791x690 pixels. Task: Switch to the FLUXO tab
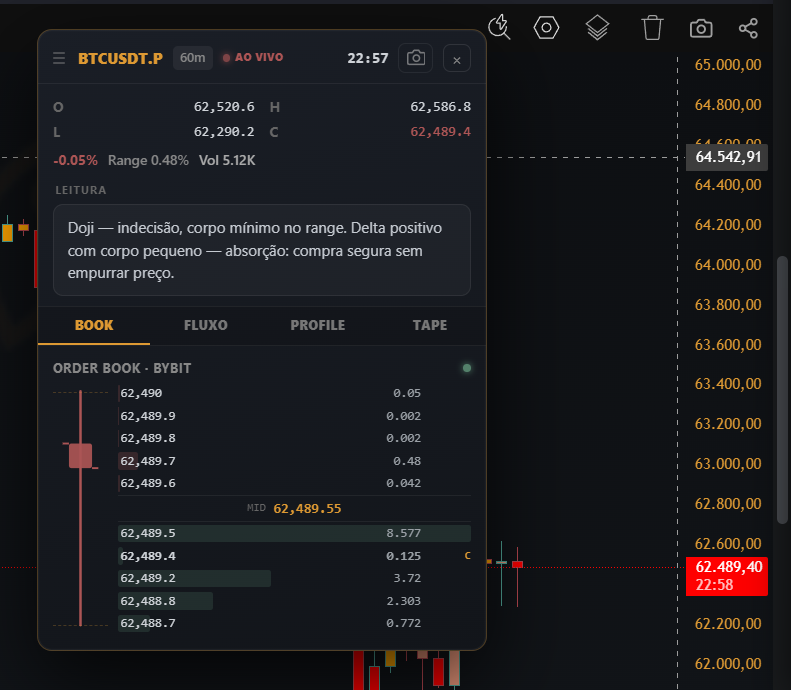(x=206, y=325)
